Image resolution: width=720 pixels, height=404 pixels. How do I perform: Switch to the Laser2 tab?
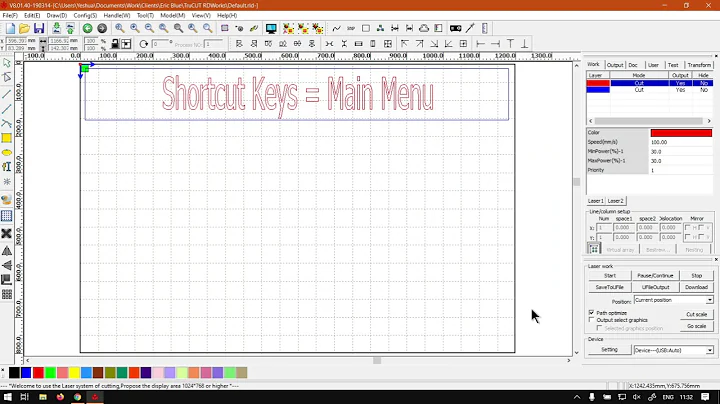coord(615,201)
